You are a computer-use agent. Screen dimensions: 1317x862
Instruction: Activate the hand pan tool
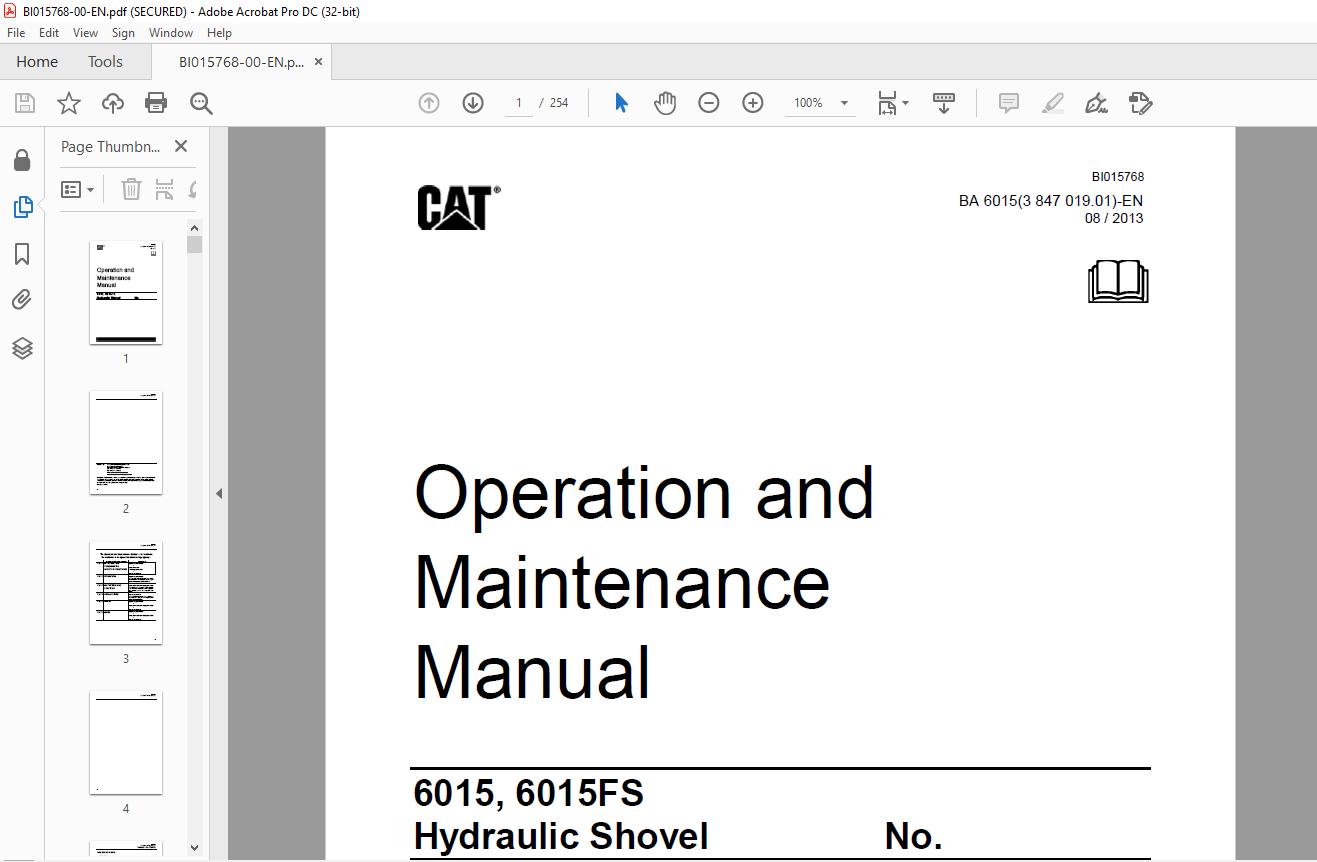click(665, 103)
